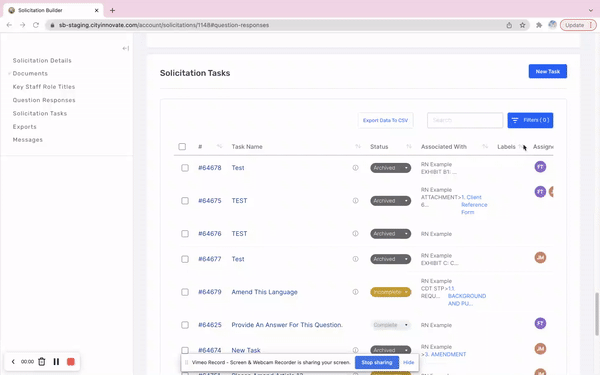
Task: Open the browser tab list chevron
Action: pyautogui.click(x=590, y=10)
